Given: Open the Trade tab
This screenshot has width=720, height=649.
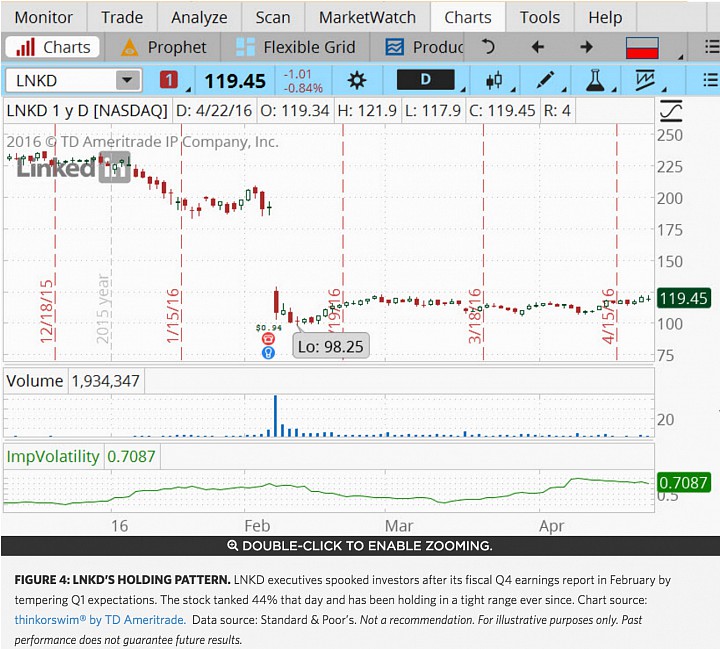Looking at the screenshot, I should (122, 17).
